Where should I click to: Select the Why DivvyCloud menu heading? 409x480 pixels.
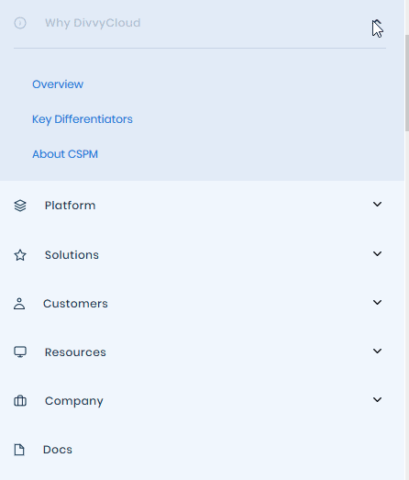coord(93,23)
